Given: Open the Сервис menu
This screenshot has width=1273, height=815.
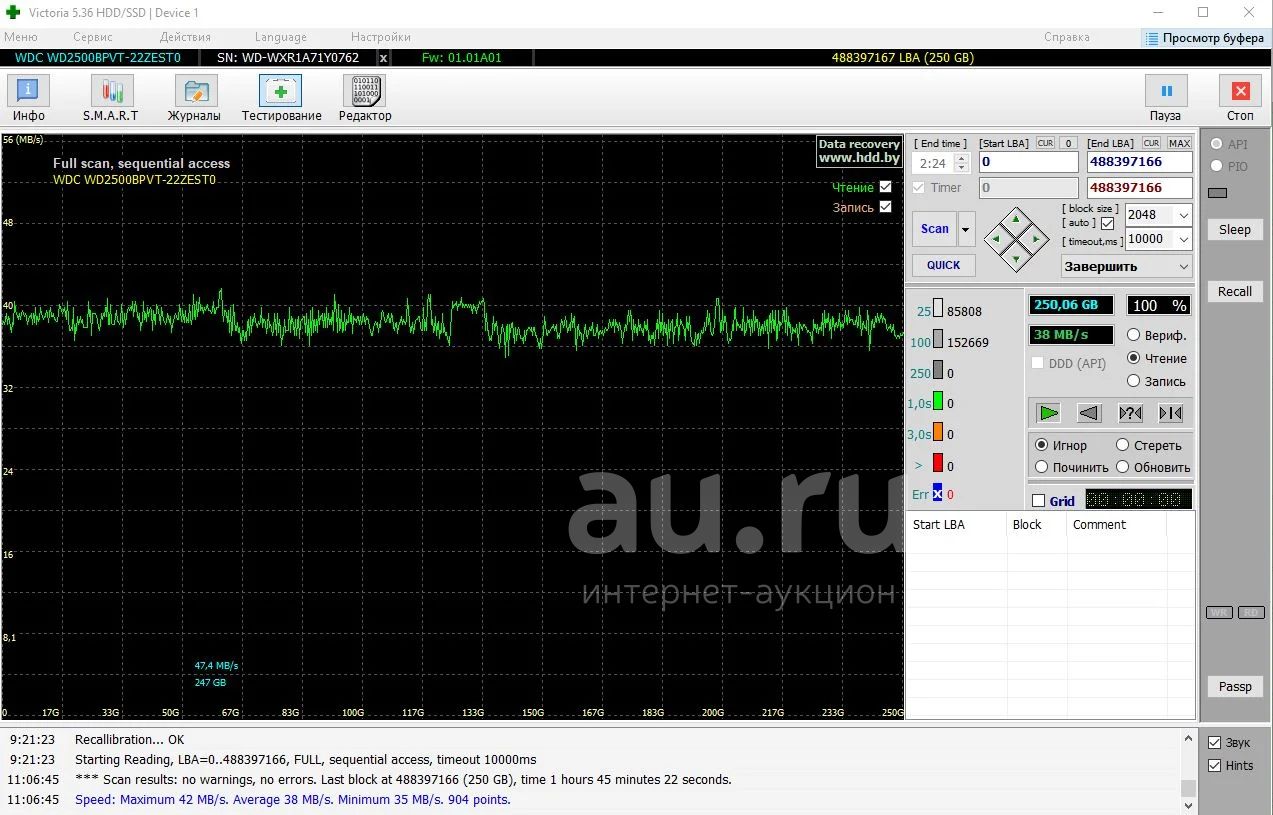Looking at the screenshot, I should click(x=93, y=37).
